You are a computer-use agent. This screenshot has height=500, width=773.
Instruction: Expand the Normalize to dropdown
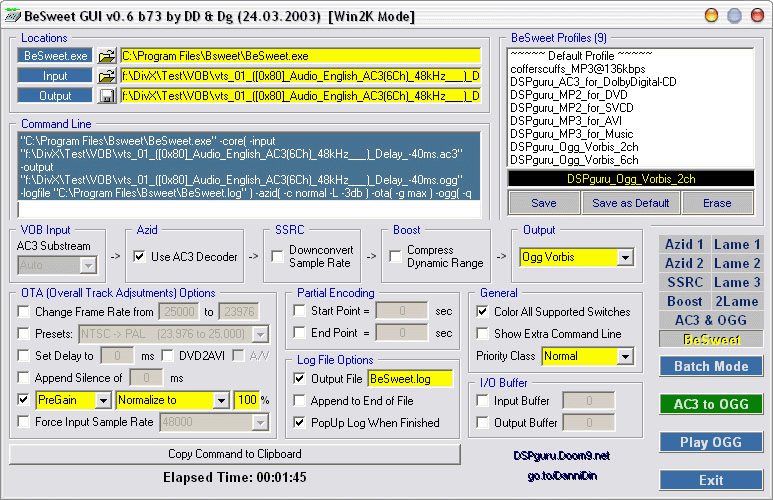221,400
